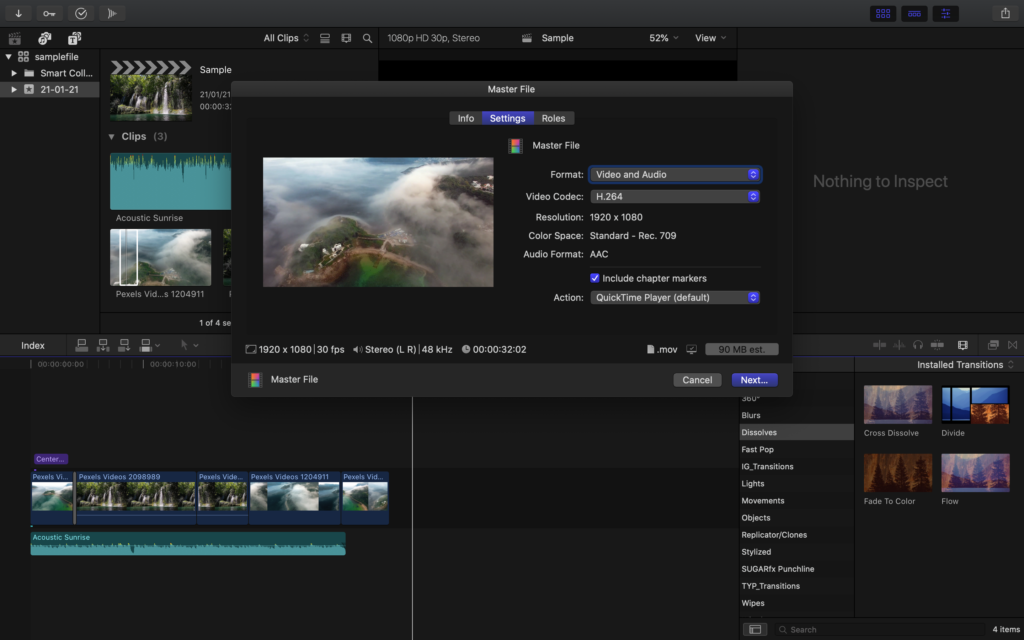The height and width of the screenshot is (640, 1024).
Task: Click the browser search magnifier
Action: pyautogui.click(x=367, y=37)
